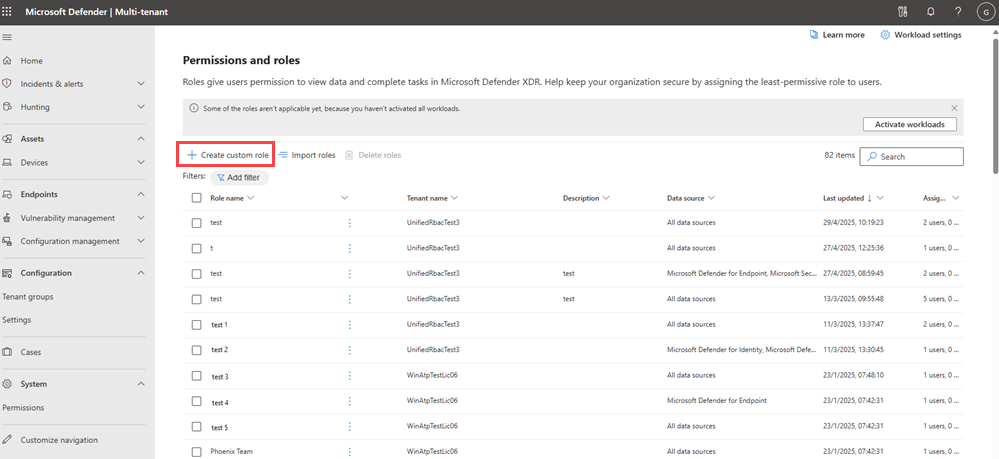
Task: Click the Learn more book icon
Action: 814,35
